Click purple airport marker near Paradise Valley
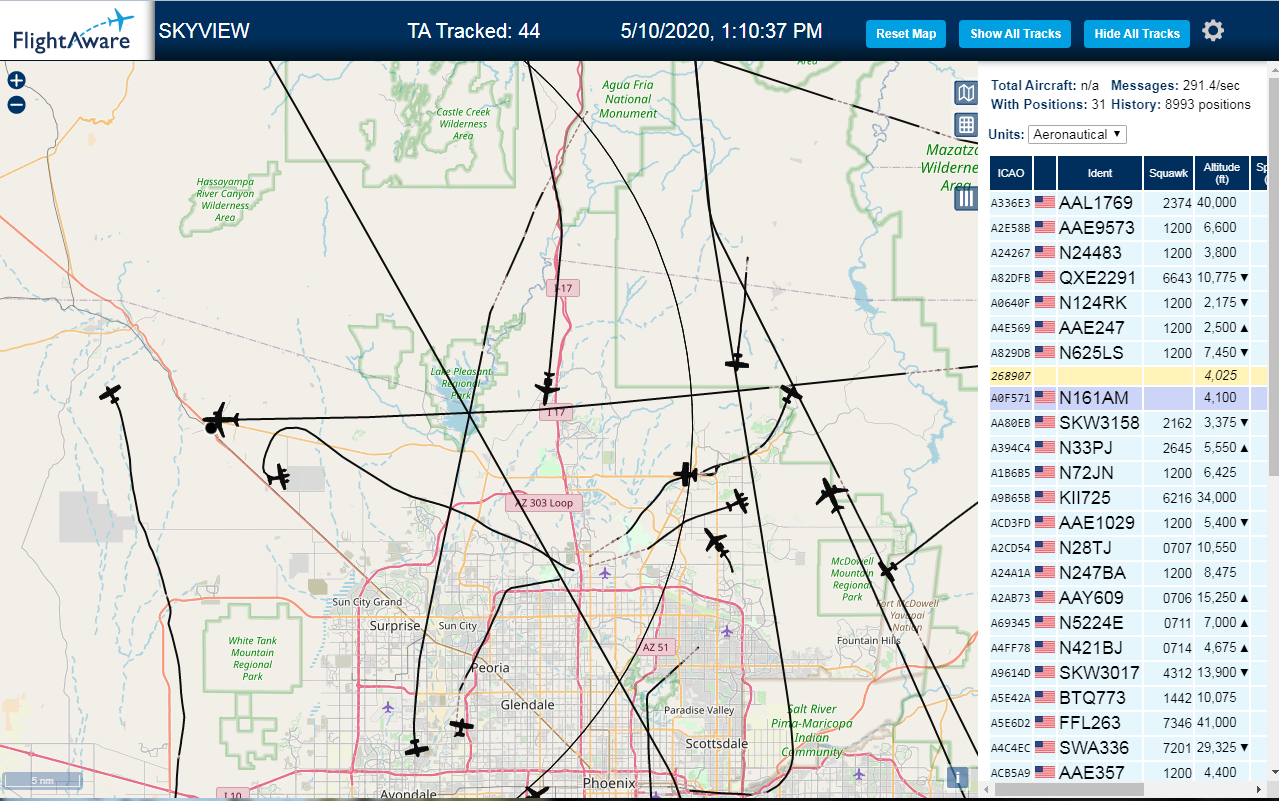The width and height of the screenshot is (1279, 801). tap(727, 631)
